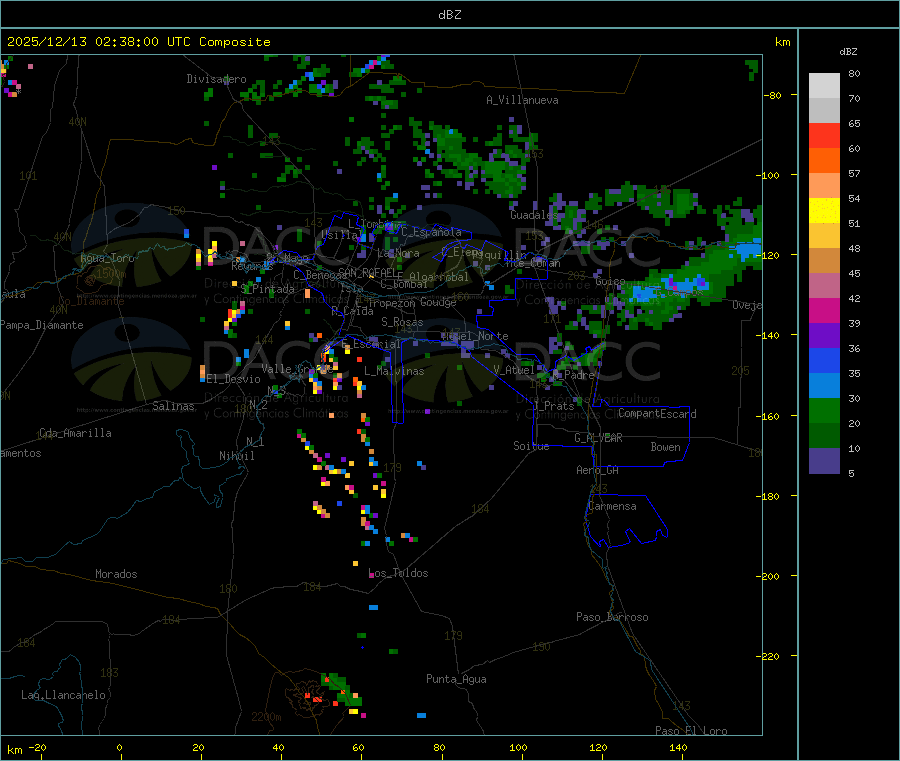The width and height of the screenshot is (900, 761).
Task: Click the white 70-80 dBZ legend swatch
Action: [824, 86]
